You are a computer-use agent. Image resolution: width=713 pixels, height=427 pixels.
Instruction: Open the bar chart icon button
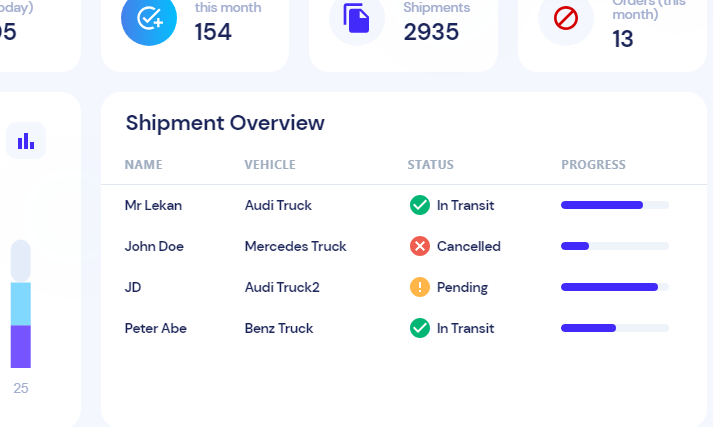click(26, 141)
